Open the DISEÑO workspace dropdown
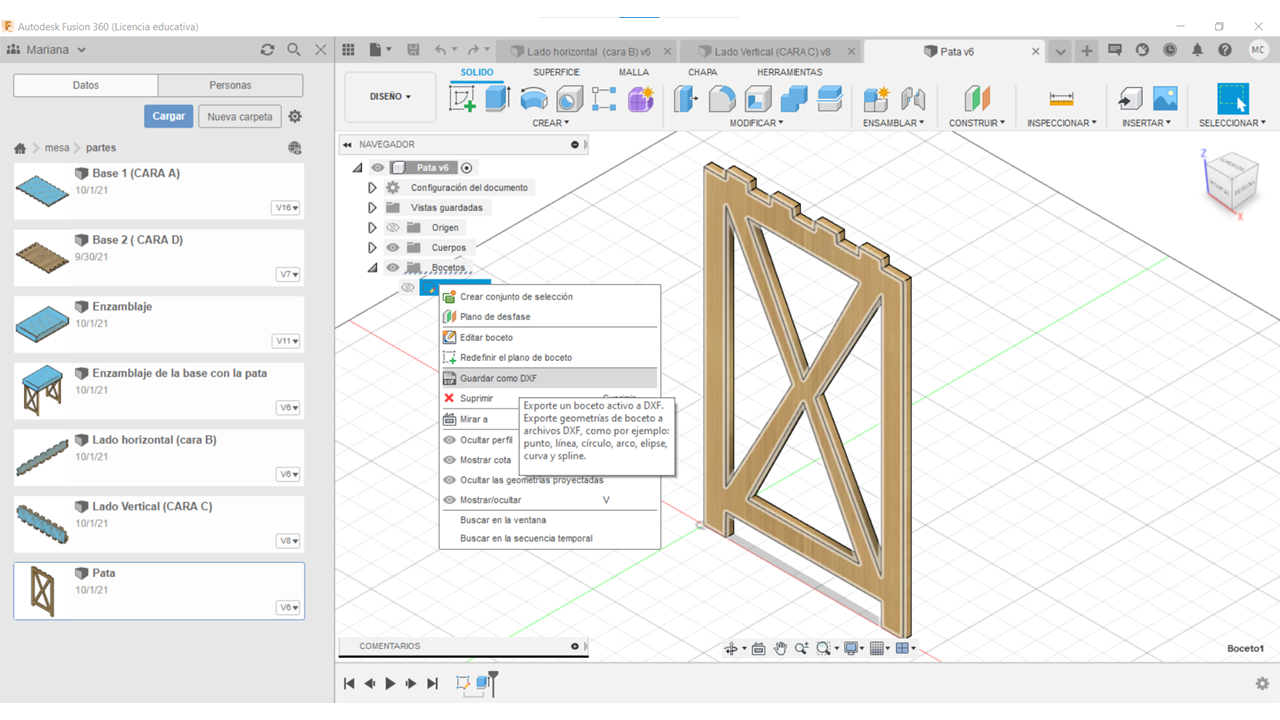The image size is (1280, 720). (390, 97)
